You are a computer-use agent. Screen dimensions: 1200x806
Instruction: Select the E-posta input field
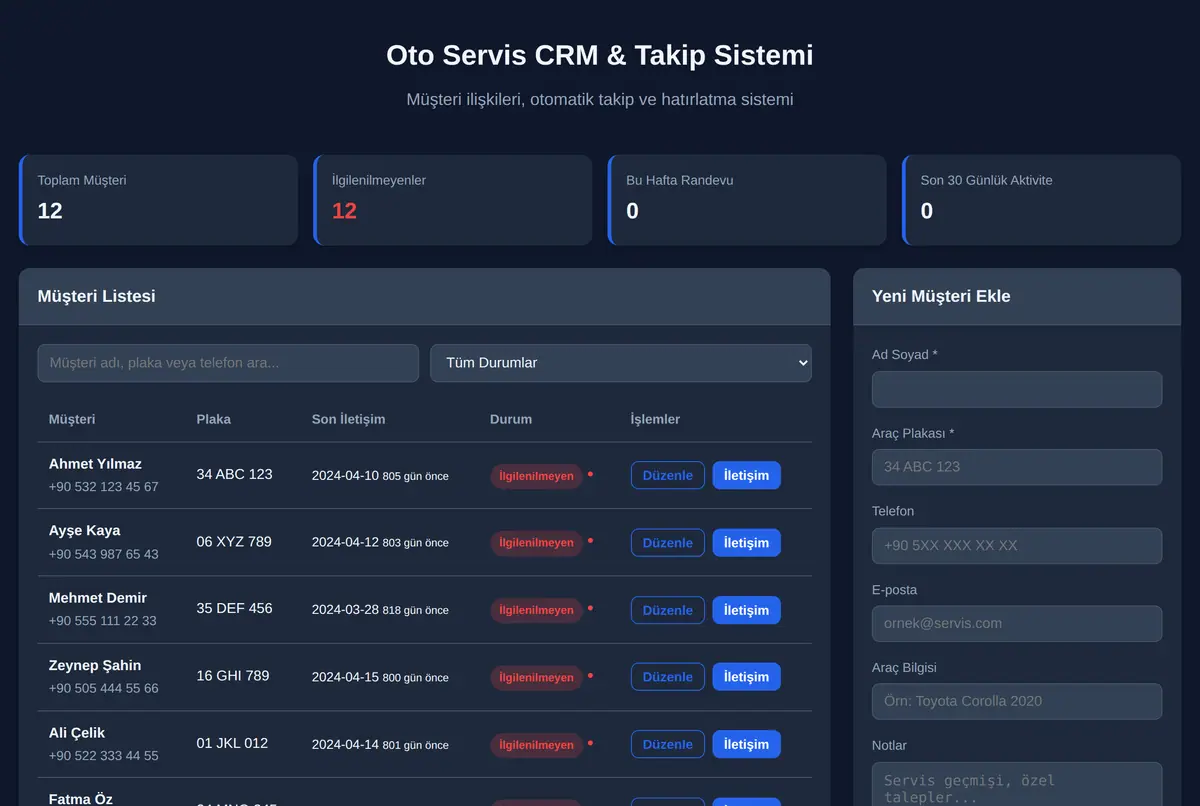1017,624
